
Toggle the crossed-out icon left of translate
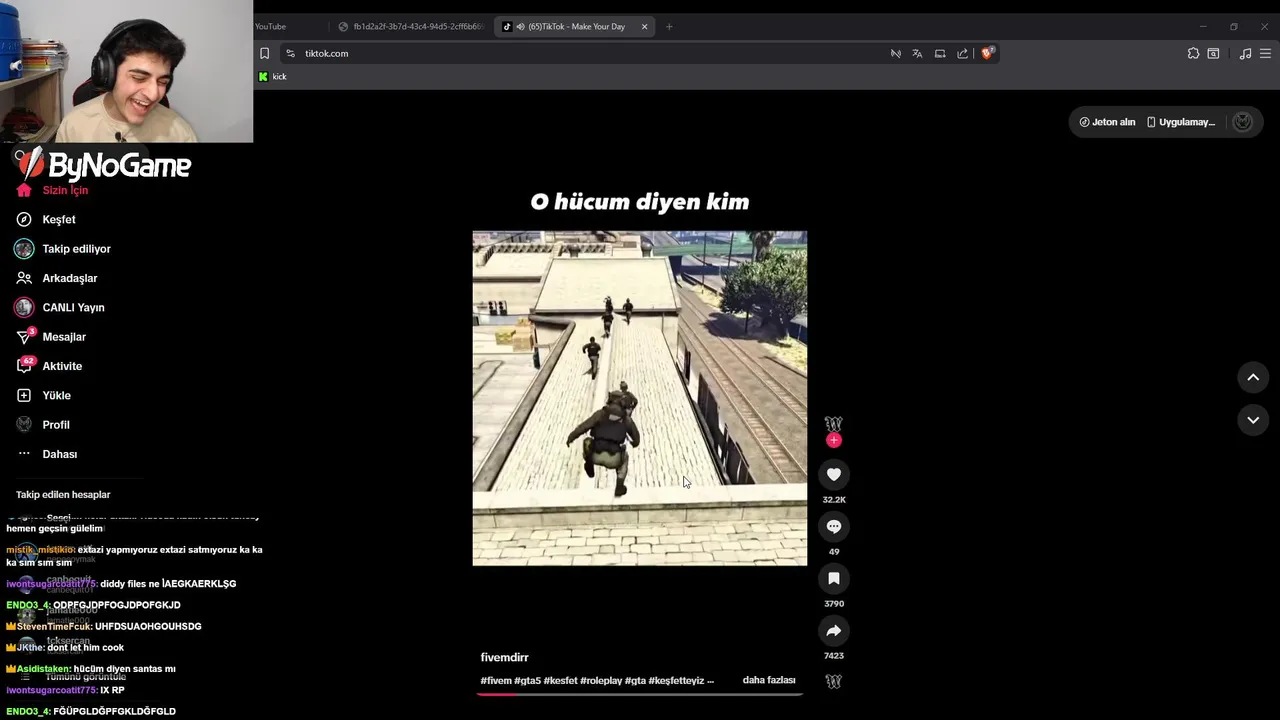point(895,53)
